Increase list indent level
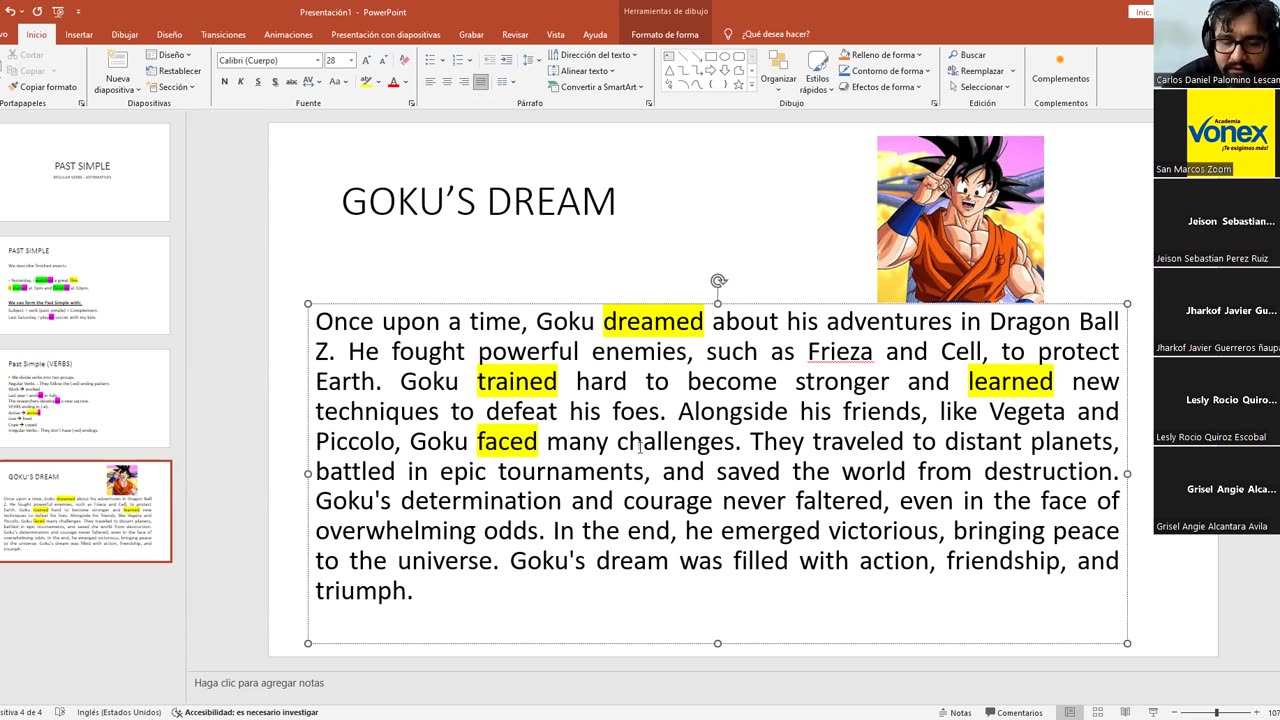 (506, 60)
